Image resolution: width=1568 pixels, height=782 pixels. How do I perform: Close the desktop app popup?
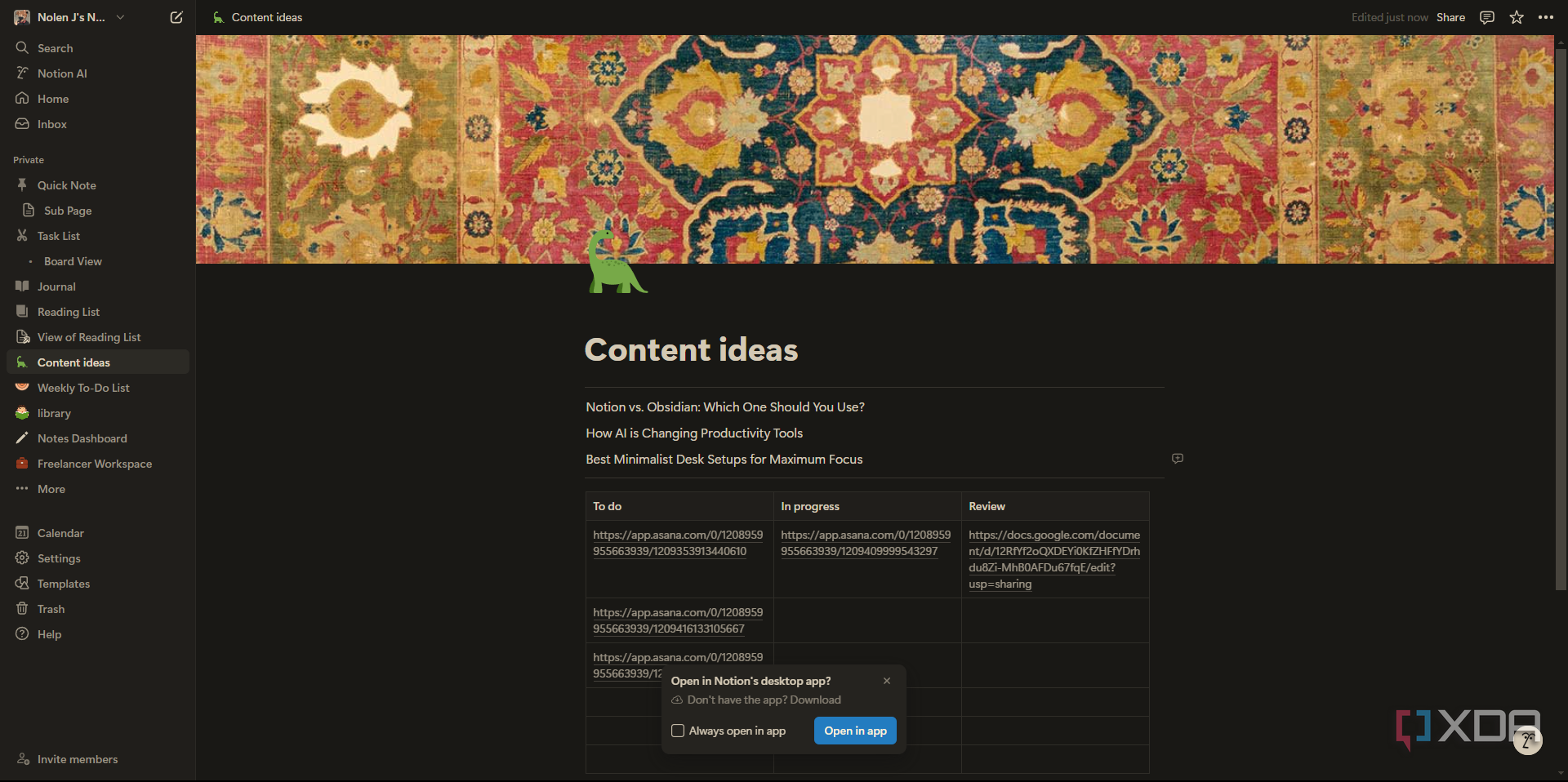pyautogui.click(x=887, y=681)
